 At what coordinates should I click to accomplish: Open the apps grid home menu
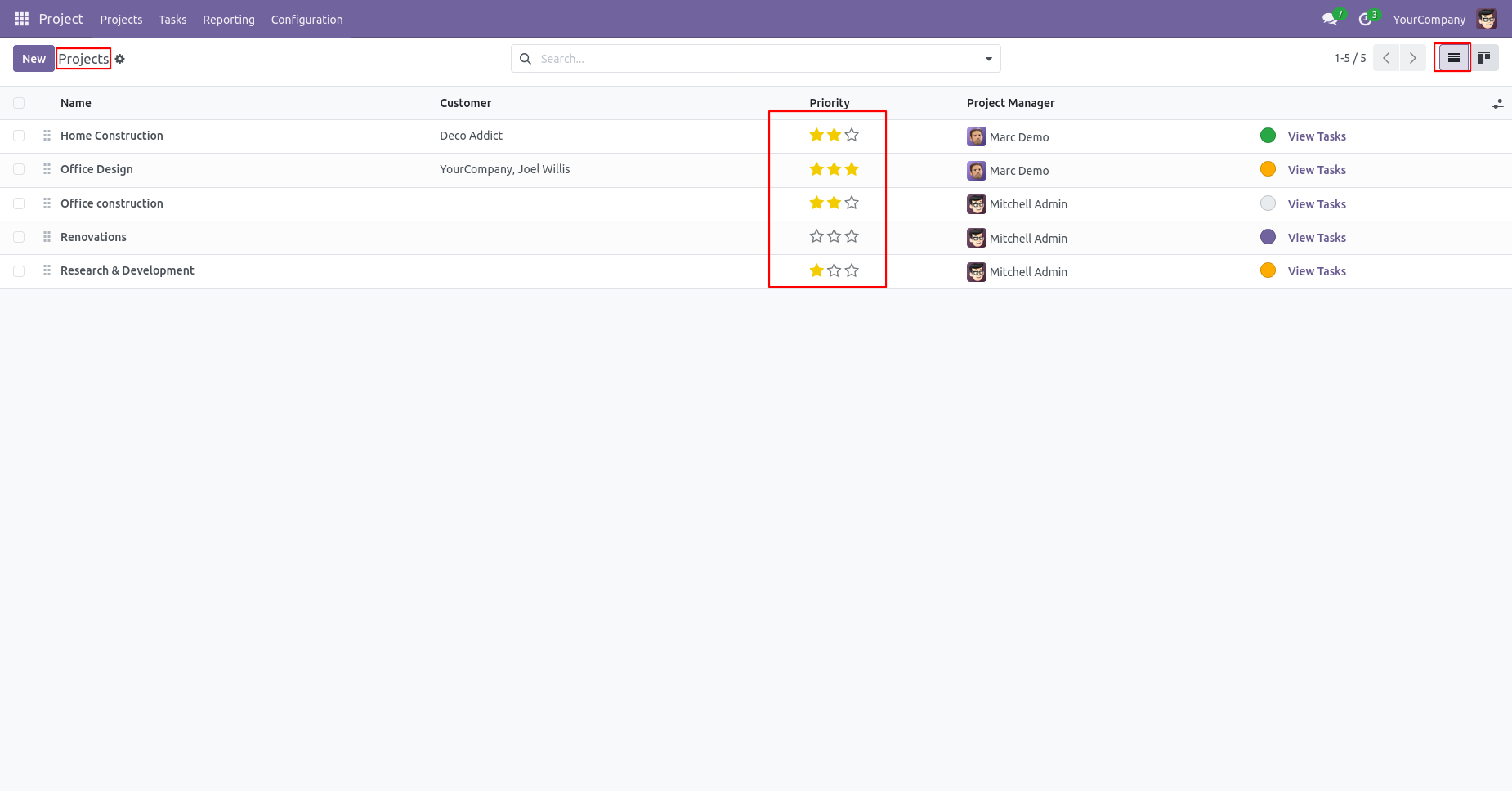point(21,19)
